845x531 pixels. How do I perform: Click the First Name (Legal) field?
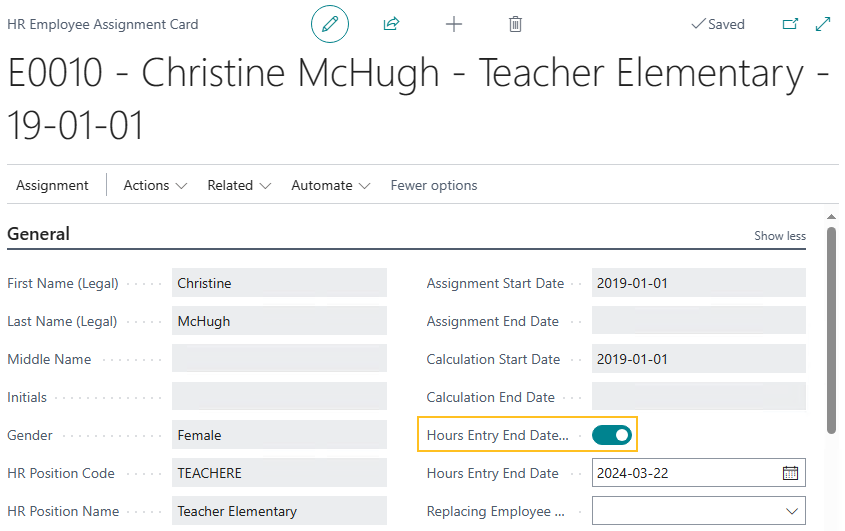point(279,283)
